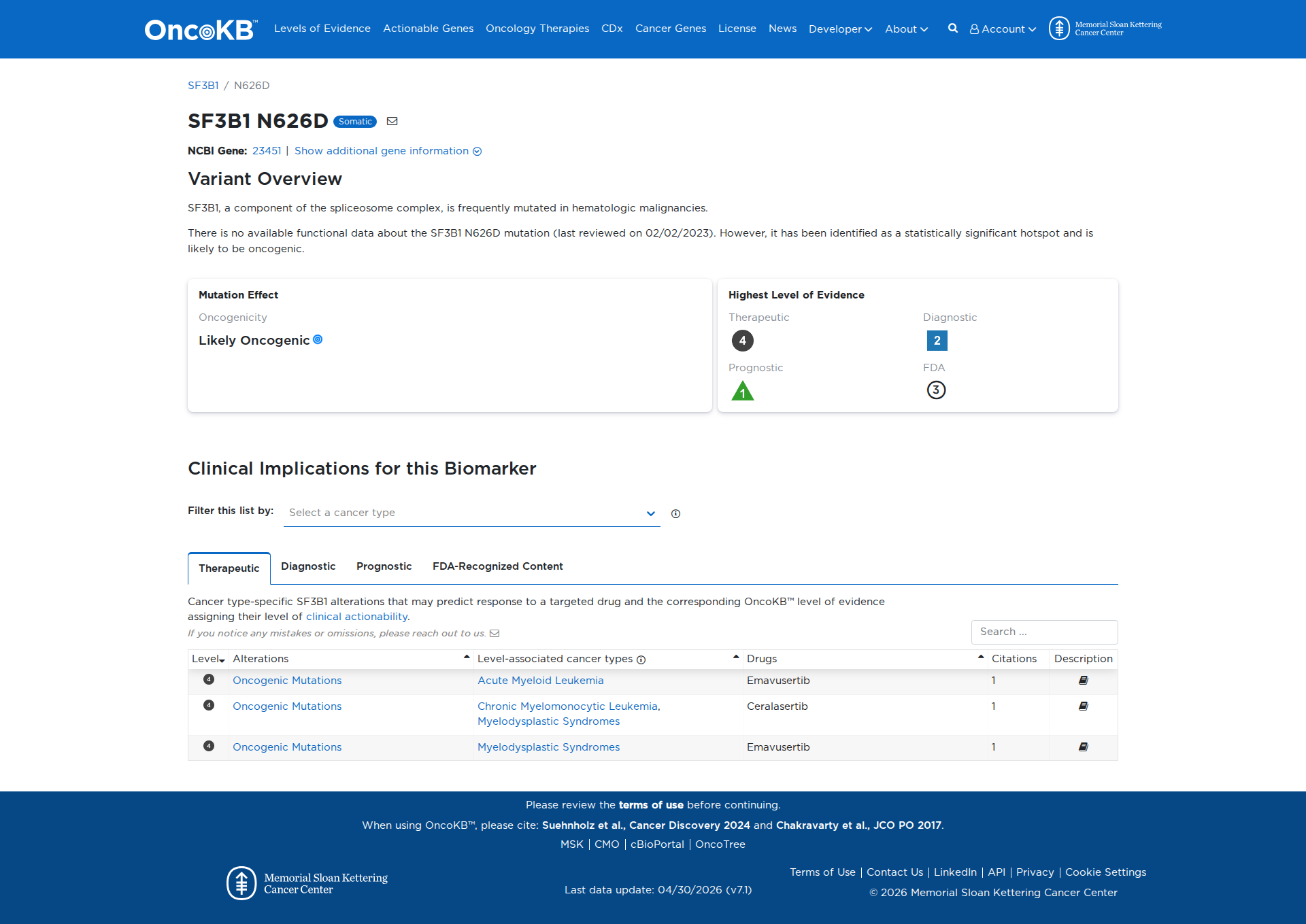Follow the 'clinical actionability' link
Screen dimensions: 1306x924
356,617
